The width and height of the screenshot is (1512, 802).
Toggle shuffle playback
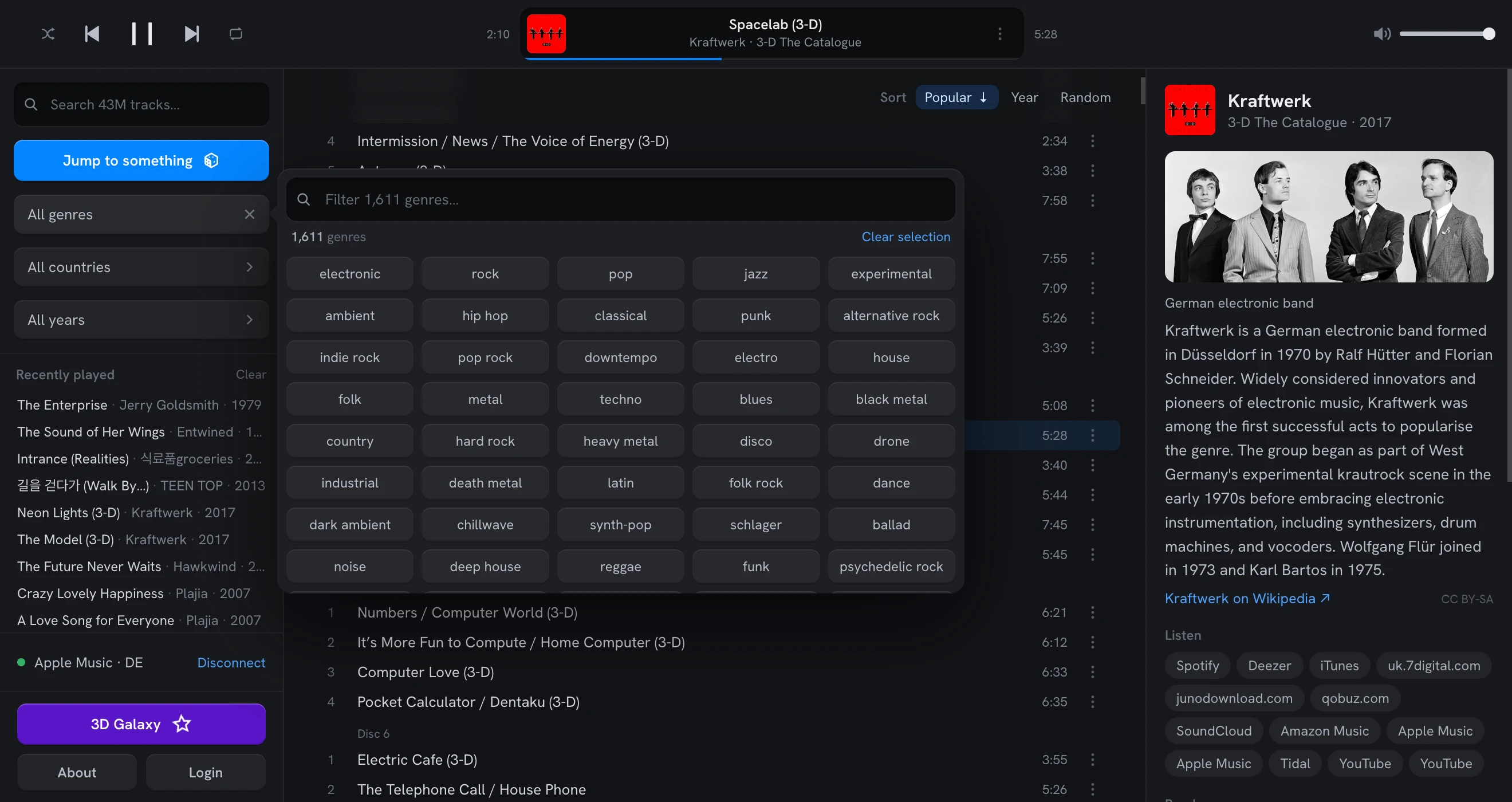click(48, 34)
